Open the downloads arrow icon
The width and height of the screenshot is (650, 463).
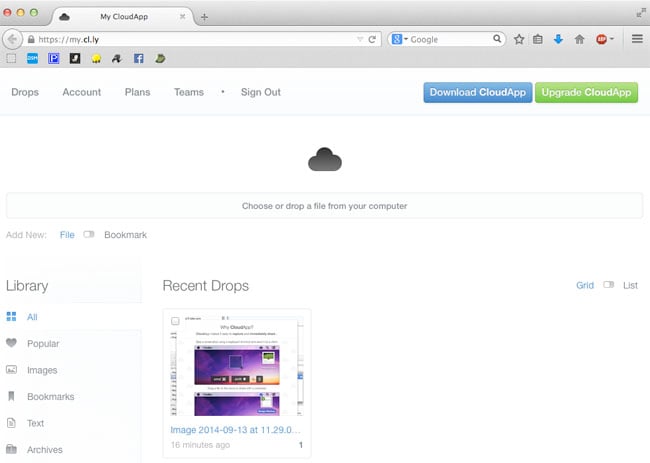558,39
